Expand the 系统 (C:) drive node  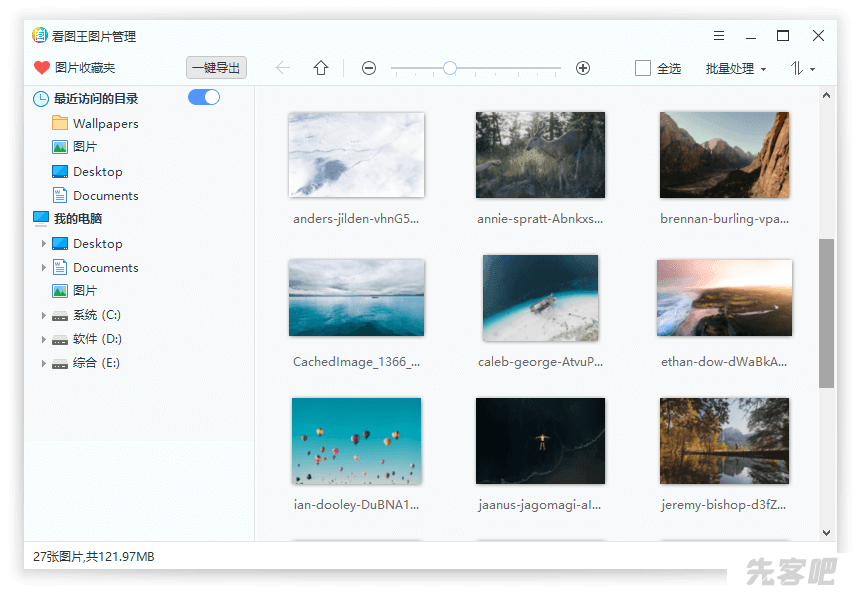tap(43, 315)
